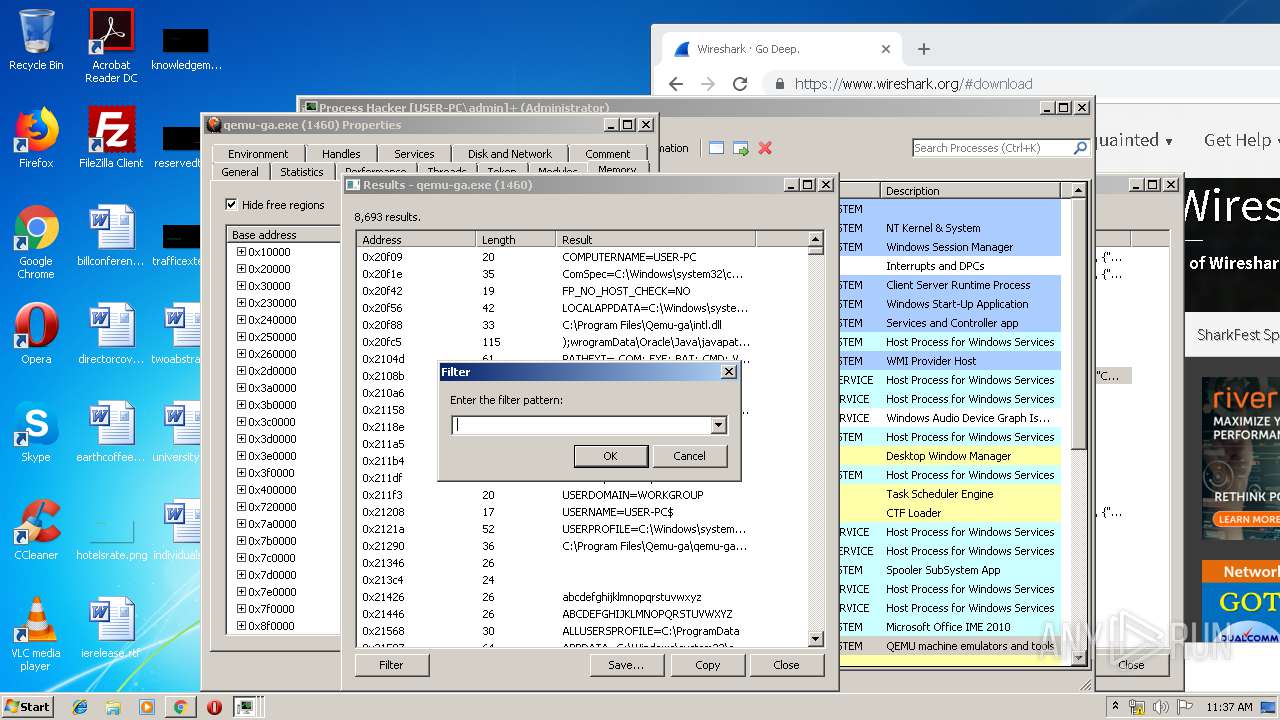The width and height of the screenshot is (1280, 720).
Task: Expand the 0x230000 memory region
Action: (241, 303)
